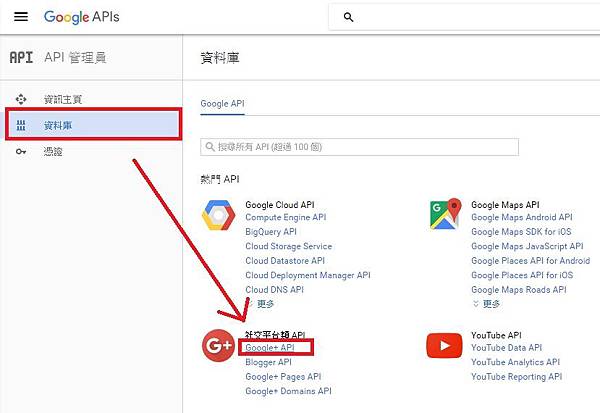Open Google Places API for iOS link

(522, 275)
